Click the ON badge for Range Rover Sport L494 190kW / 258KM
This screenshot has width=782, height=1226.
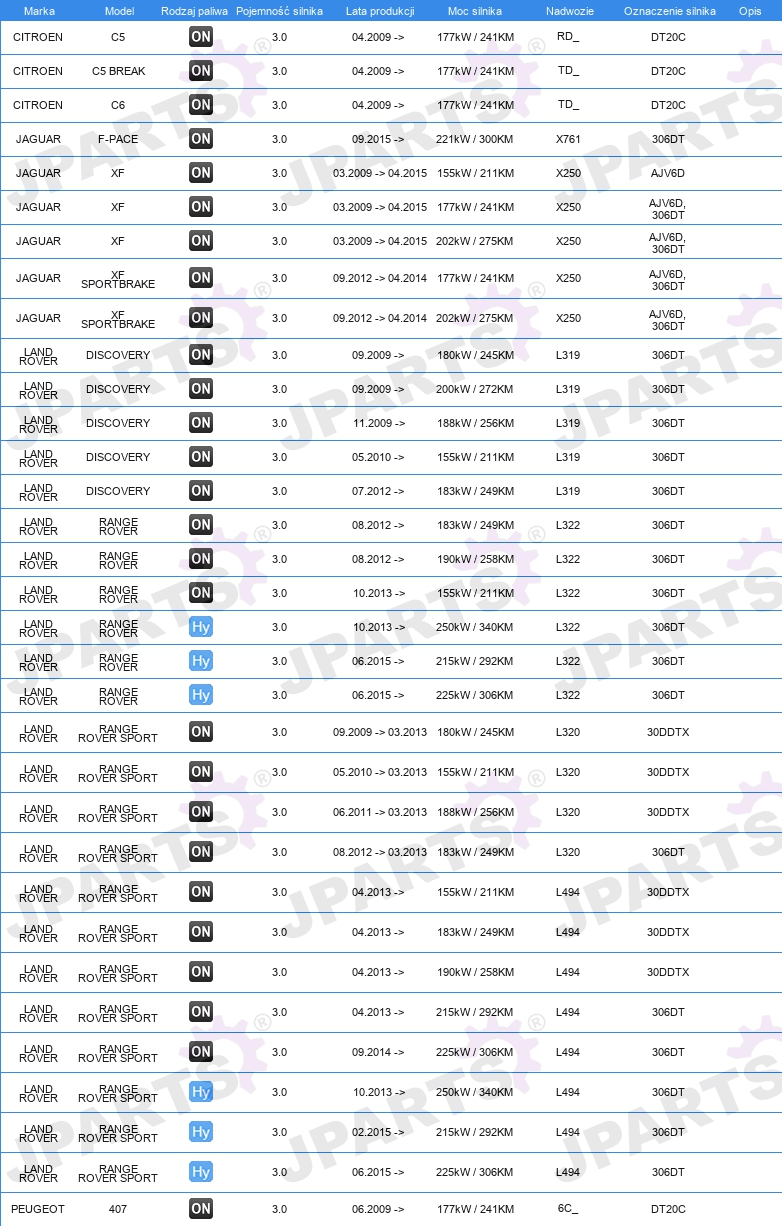tap(201, 972)
